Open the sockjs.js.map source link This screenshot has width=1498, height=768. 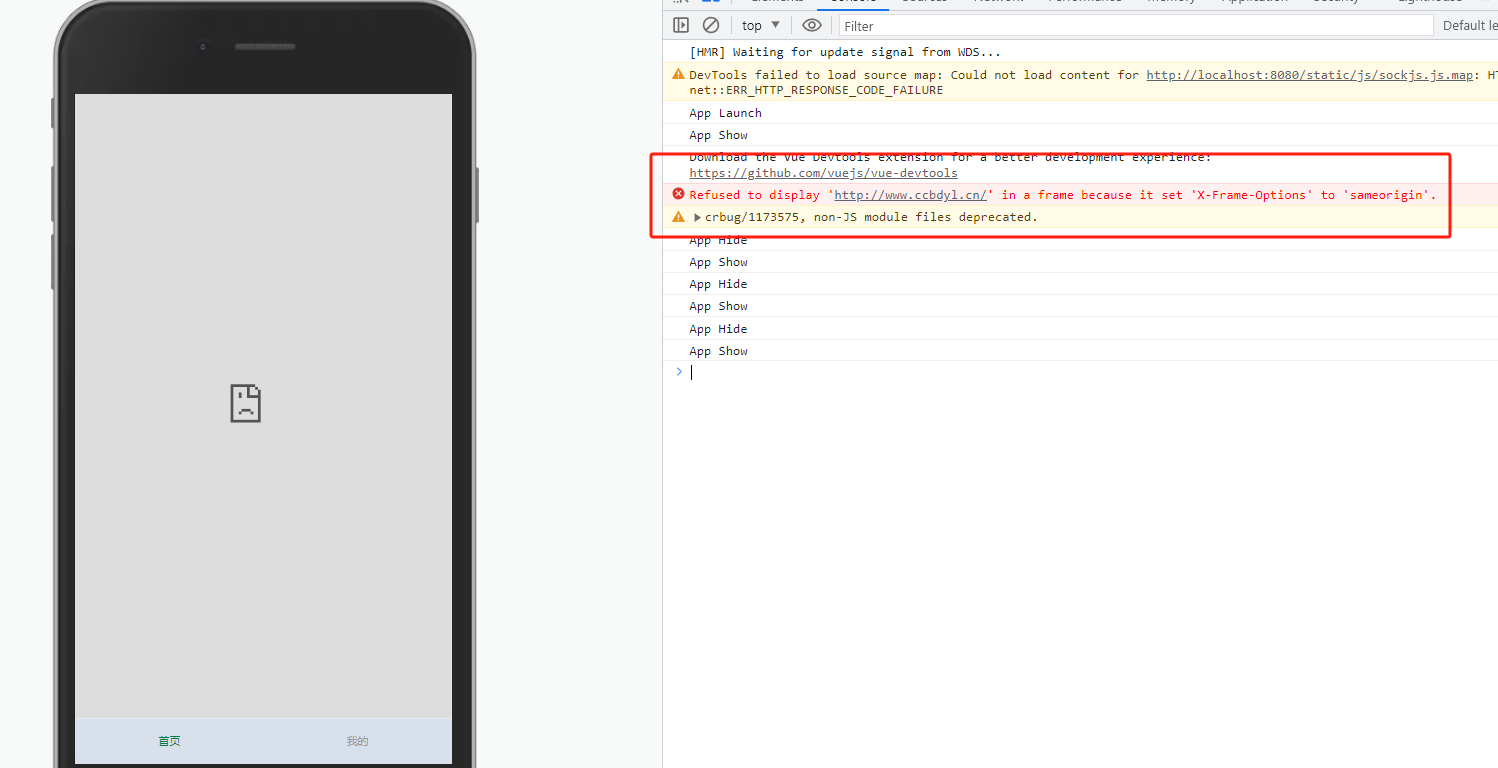point(1310,75)
